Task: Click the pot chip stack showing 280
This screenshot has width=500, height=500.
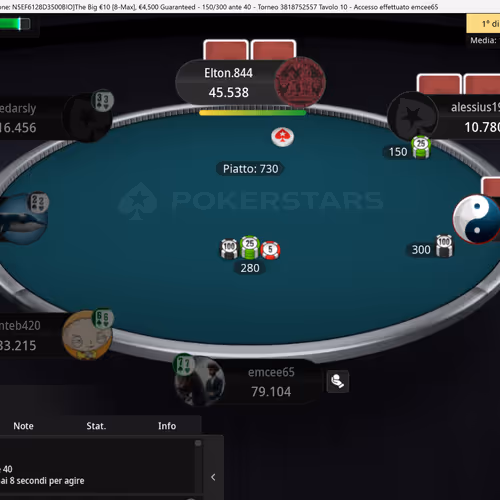Action: coord(250,249)
